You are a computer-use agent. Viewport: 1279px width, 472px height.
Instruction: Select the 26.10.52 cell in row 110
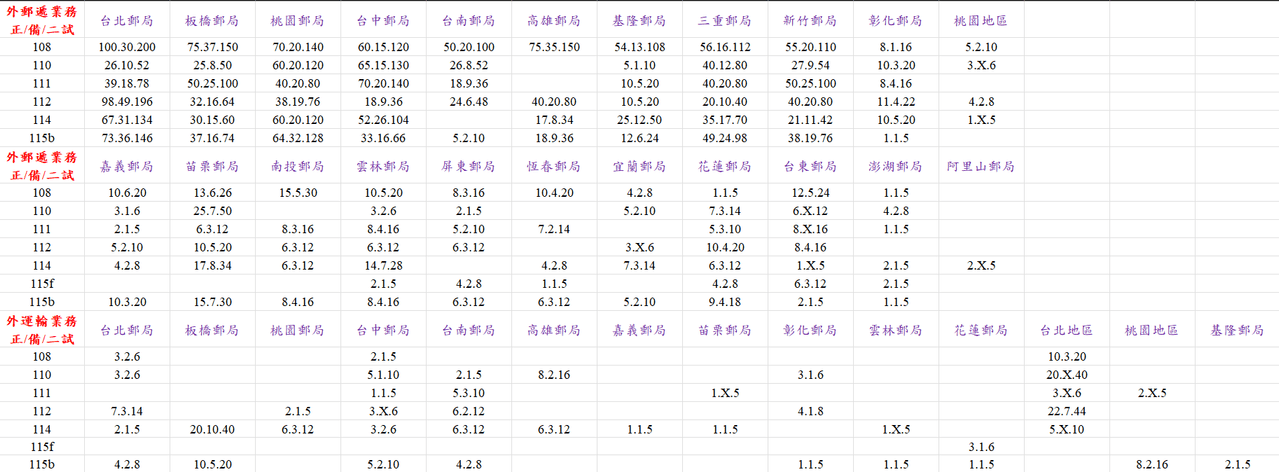point(127,65)
